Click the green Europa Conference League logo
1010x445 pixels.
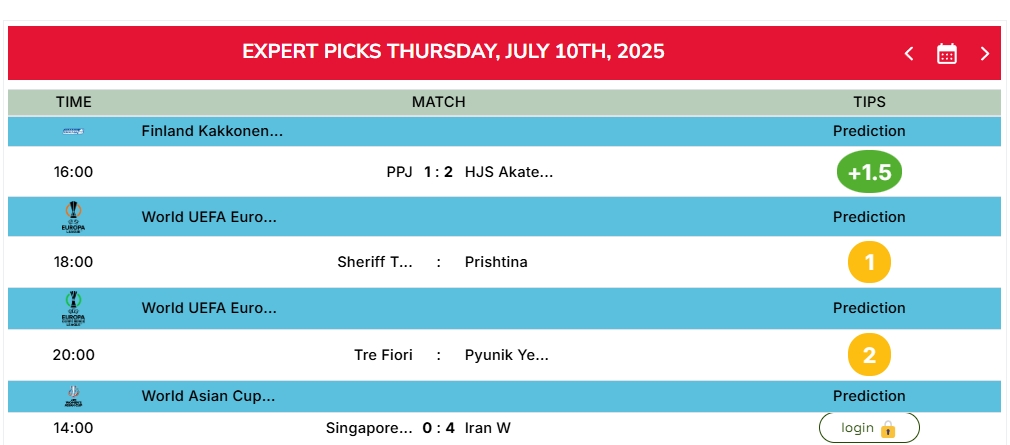[x=73, y=308]
